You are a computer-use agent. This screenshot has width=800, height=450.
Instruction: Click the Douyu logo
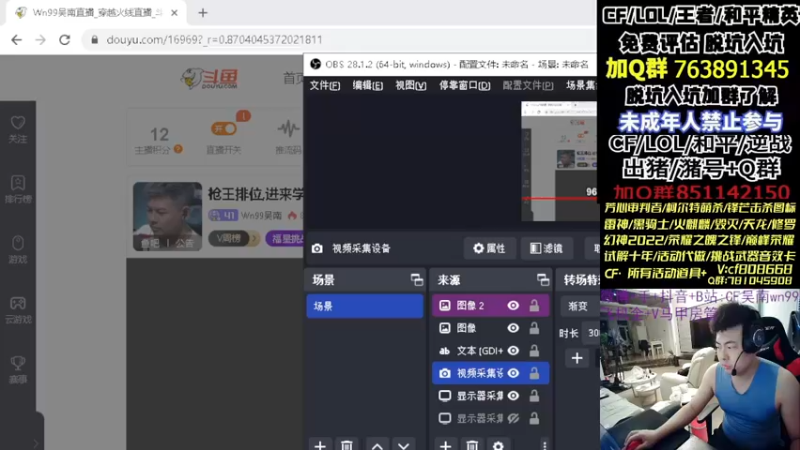(210, 79)
